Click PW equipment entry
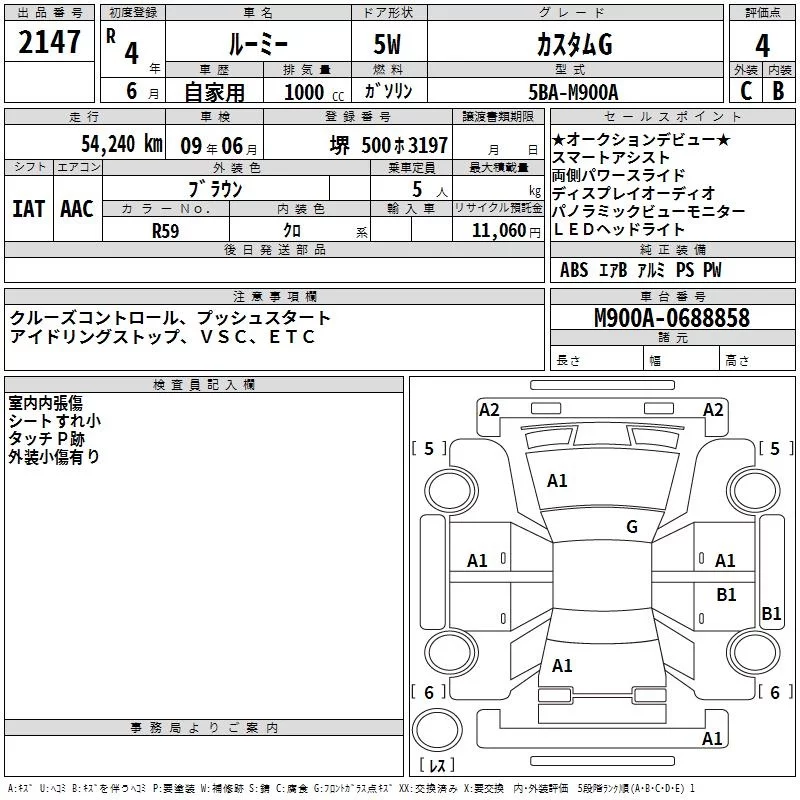The height and width of the screenshot is (800, 800). [x=713, y=270]
